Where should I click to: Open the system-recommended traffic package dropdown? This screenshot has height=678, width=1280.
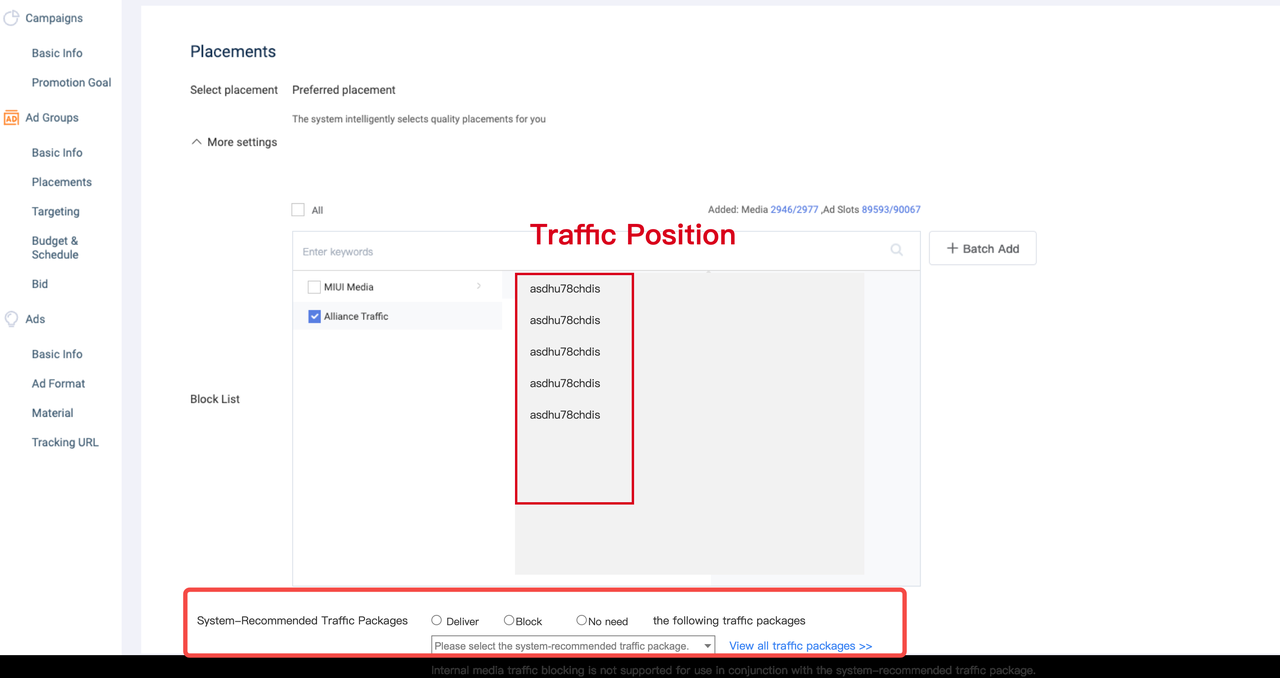(573, 646)
